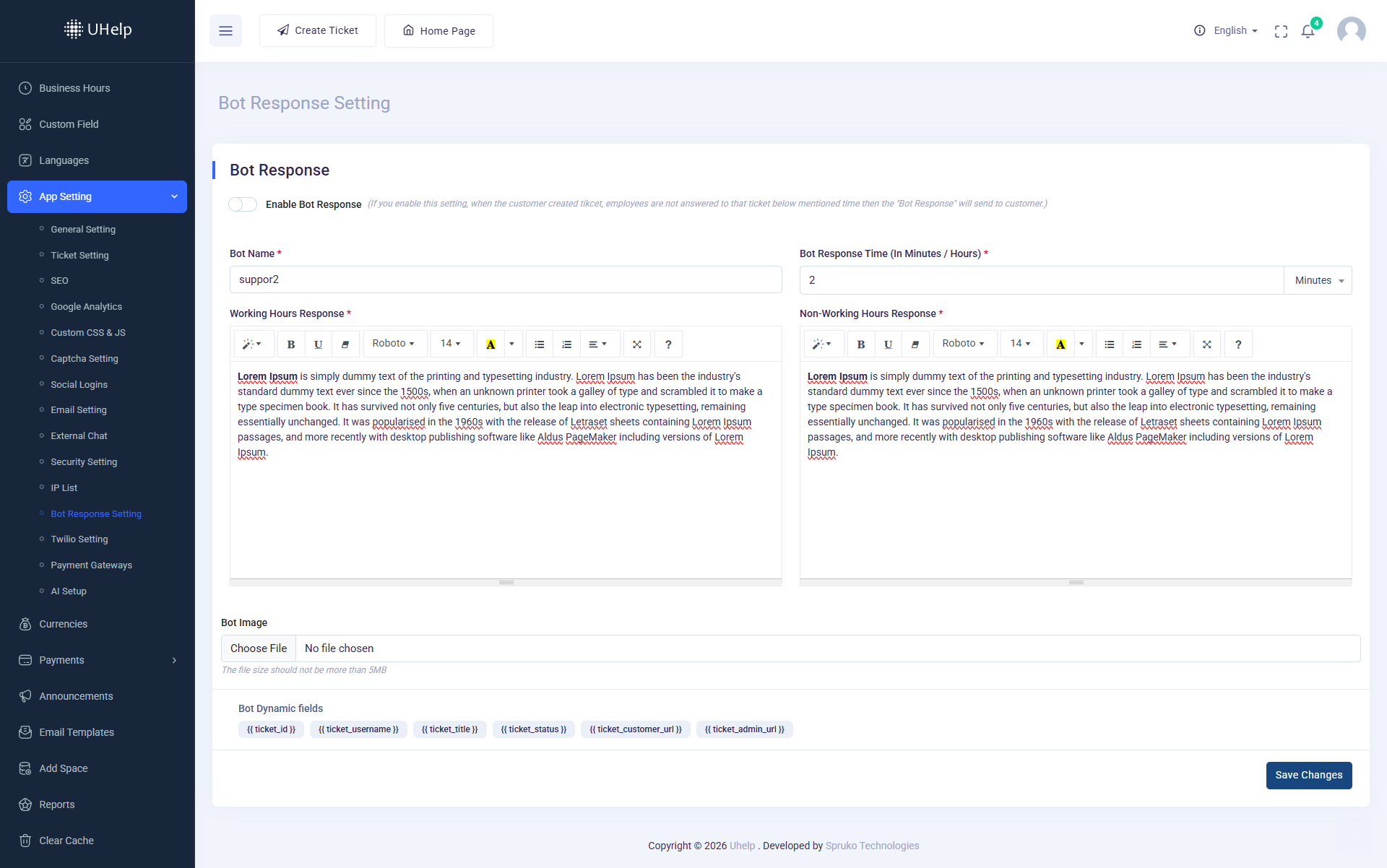This screenshot has width=1387, height=868.
Task: Expand the Payments sidebar menu
Action: [98, 660]
